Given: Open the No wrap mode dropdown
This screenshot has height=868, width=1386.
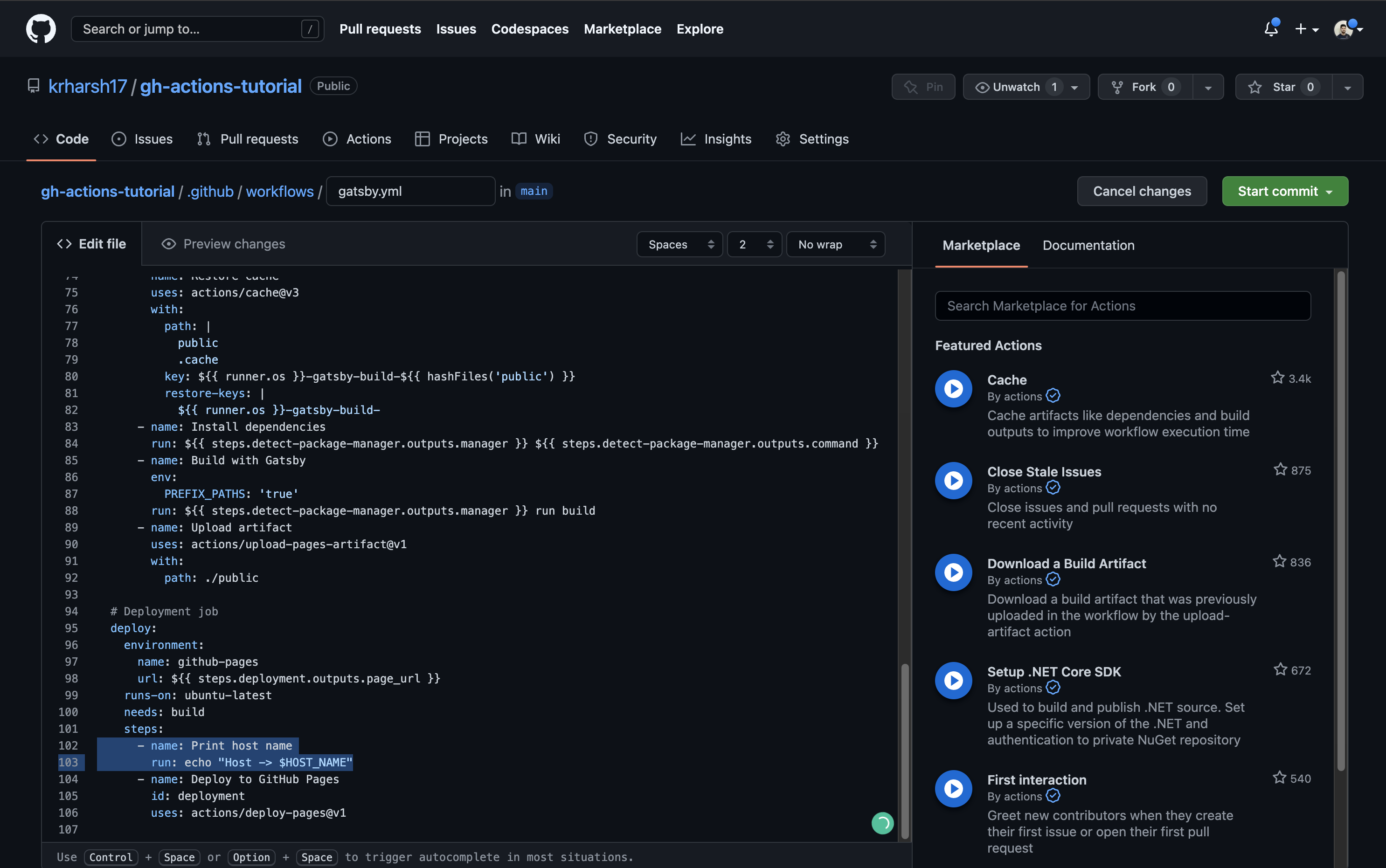Looking at the screenshot, I should 835,245.
